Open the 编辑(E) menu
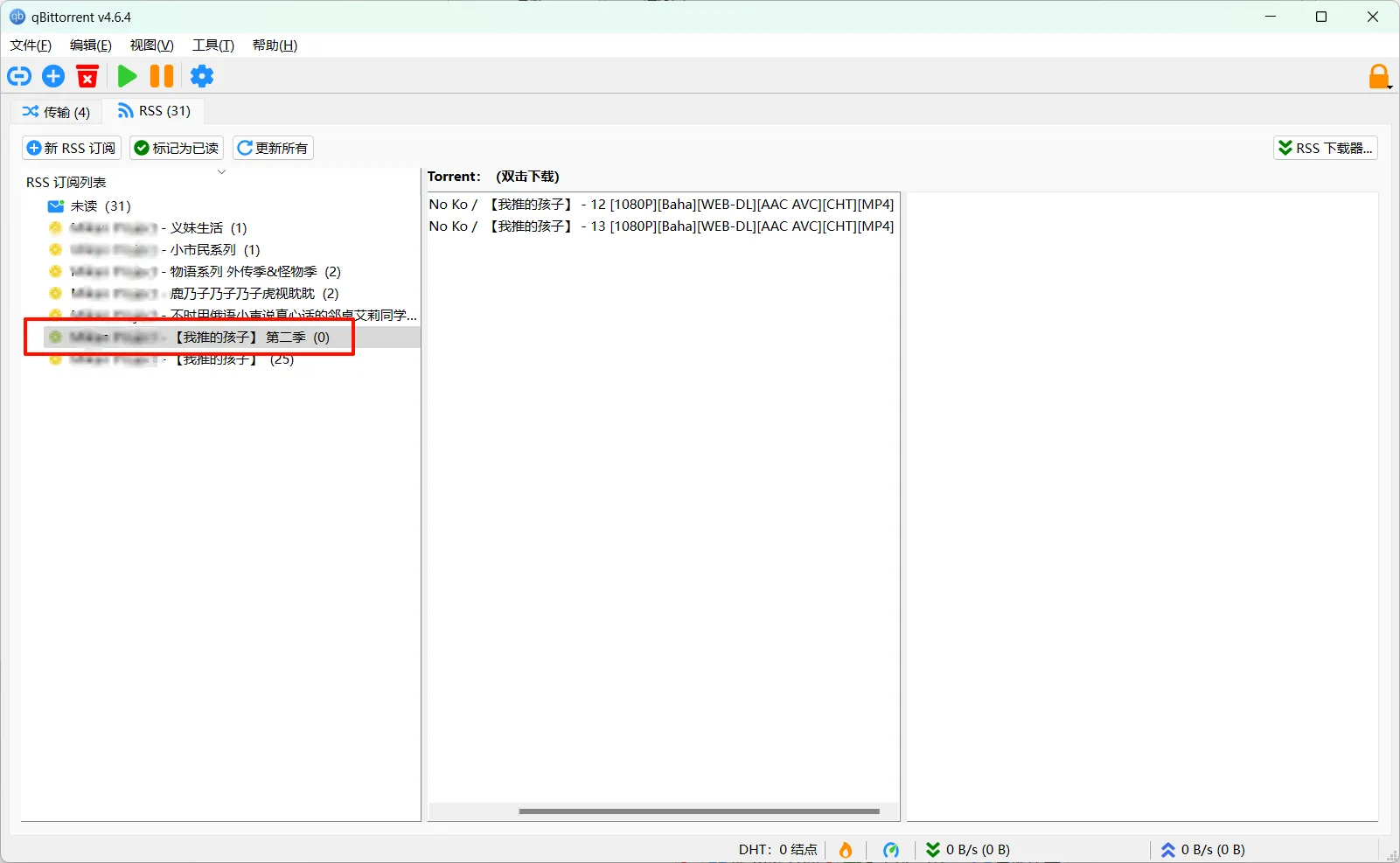The width and height of the screenshot is (1400, 863). [91, 45]
